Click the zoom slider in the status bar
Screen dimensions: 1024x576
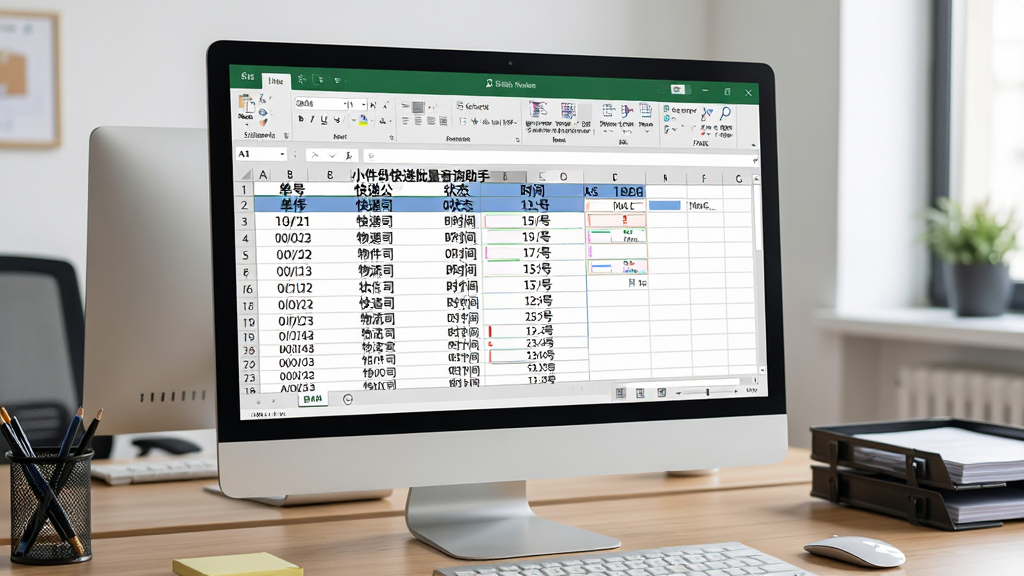click(x=708, y=392)
